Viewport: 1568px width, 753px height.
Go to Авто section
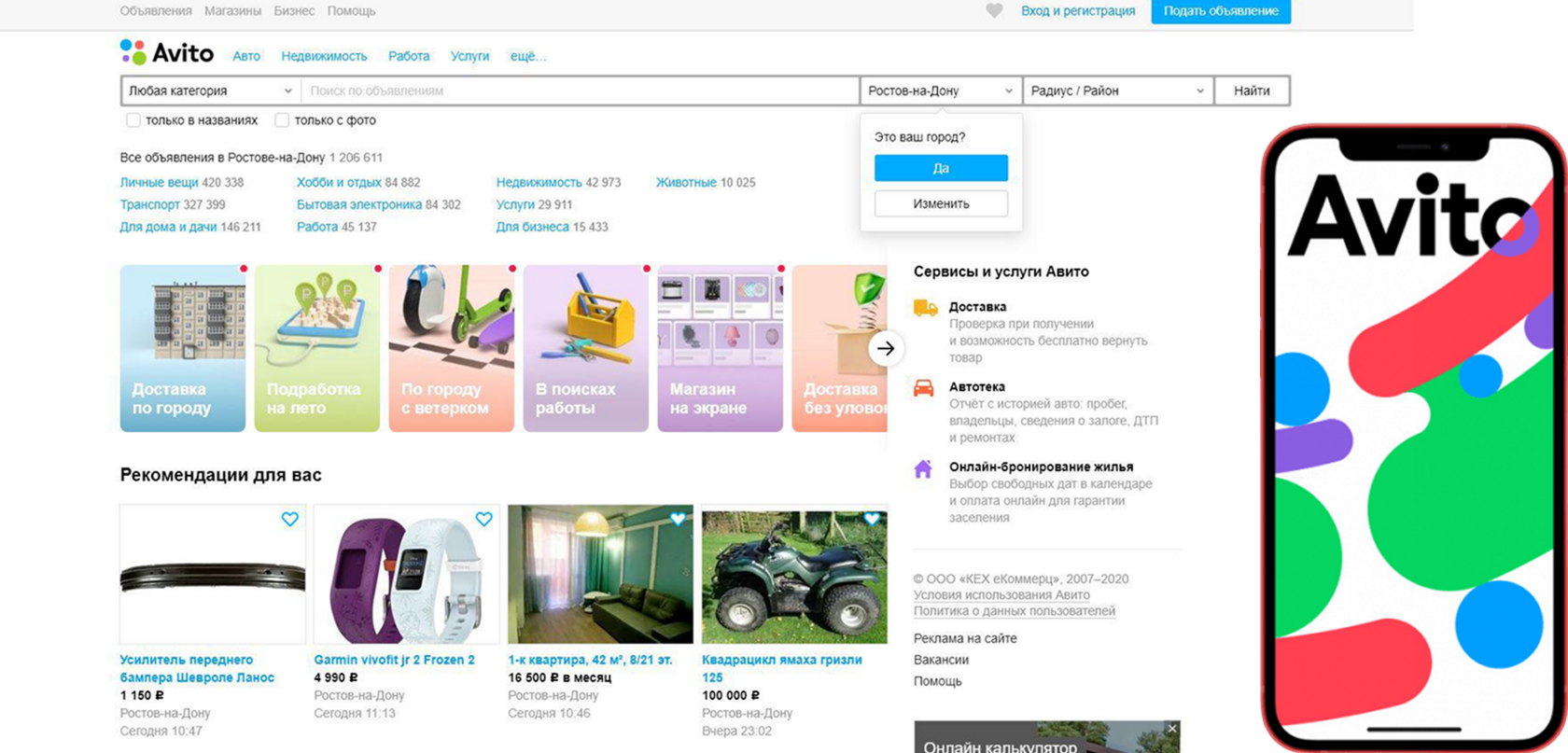click(246, 56)
